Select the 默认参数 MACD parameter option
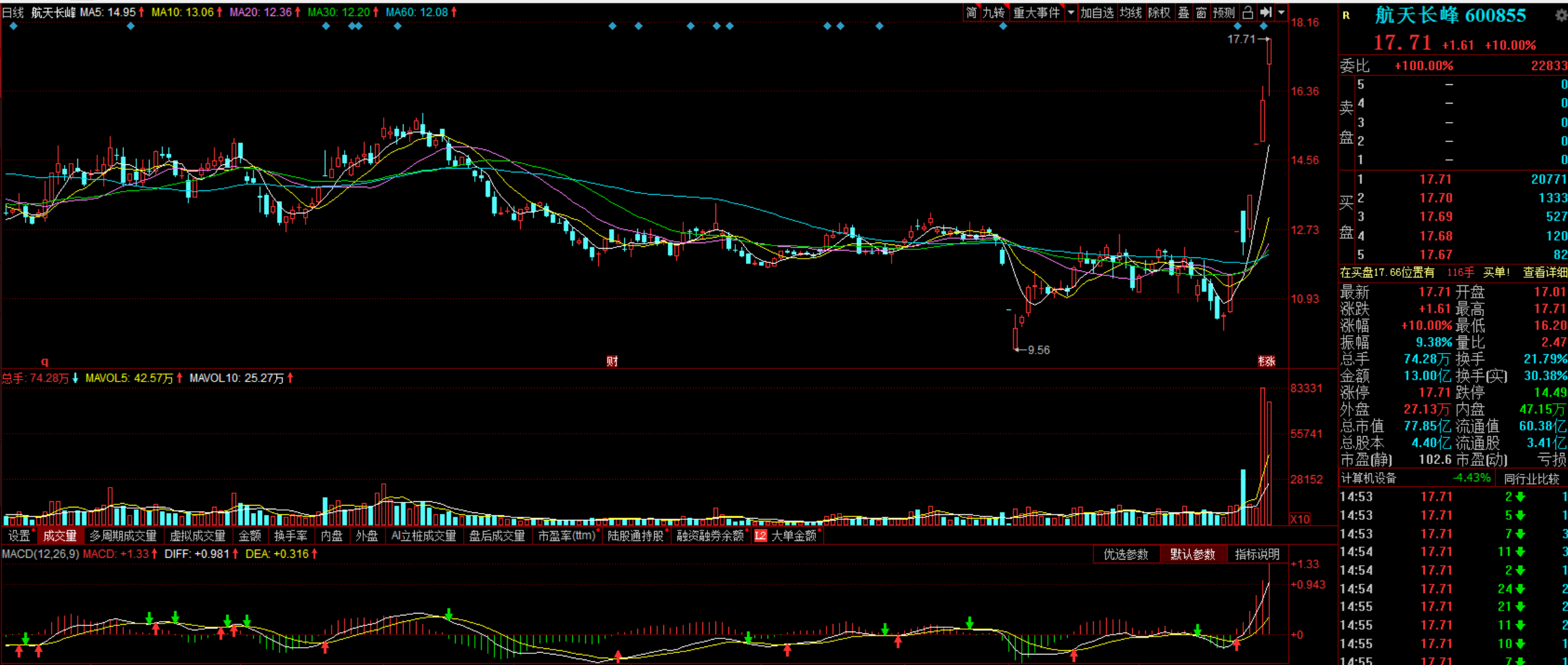 (x=1192, y=555)
